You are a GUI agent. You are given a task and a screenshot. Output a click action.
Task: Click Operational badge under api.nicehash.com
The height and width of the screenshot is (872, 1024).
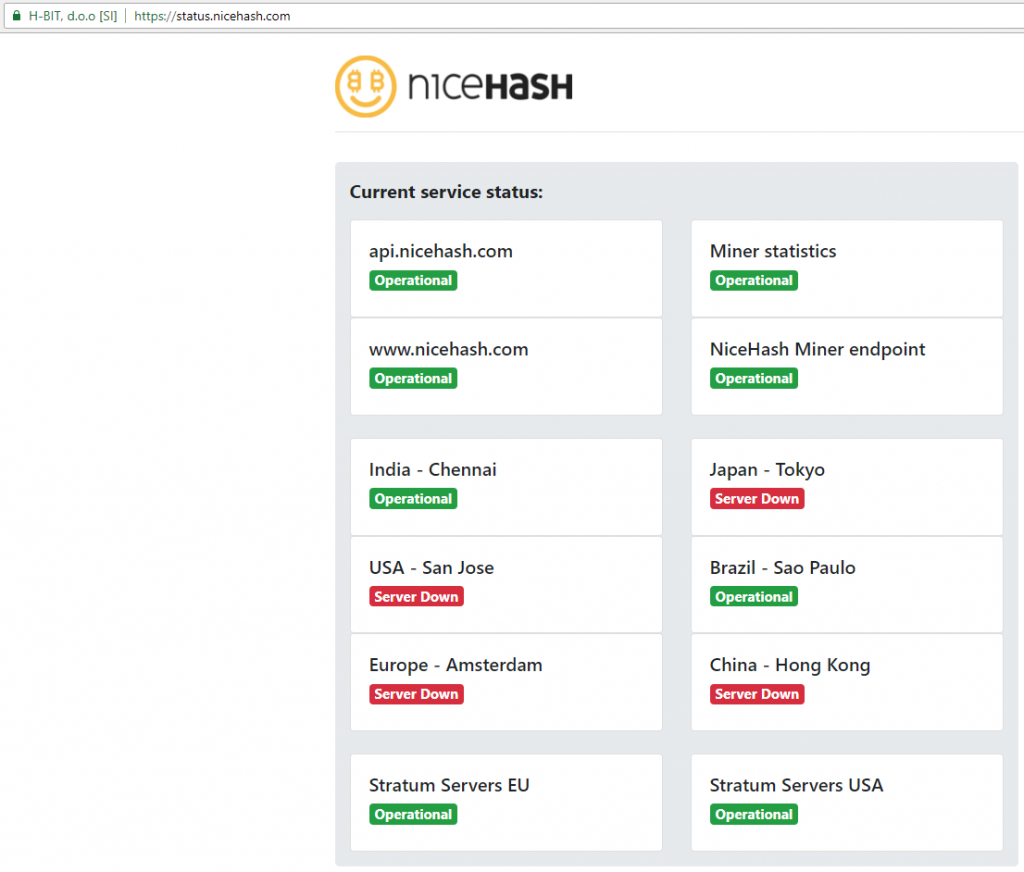[x=413, y=280]
